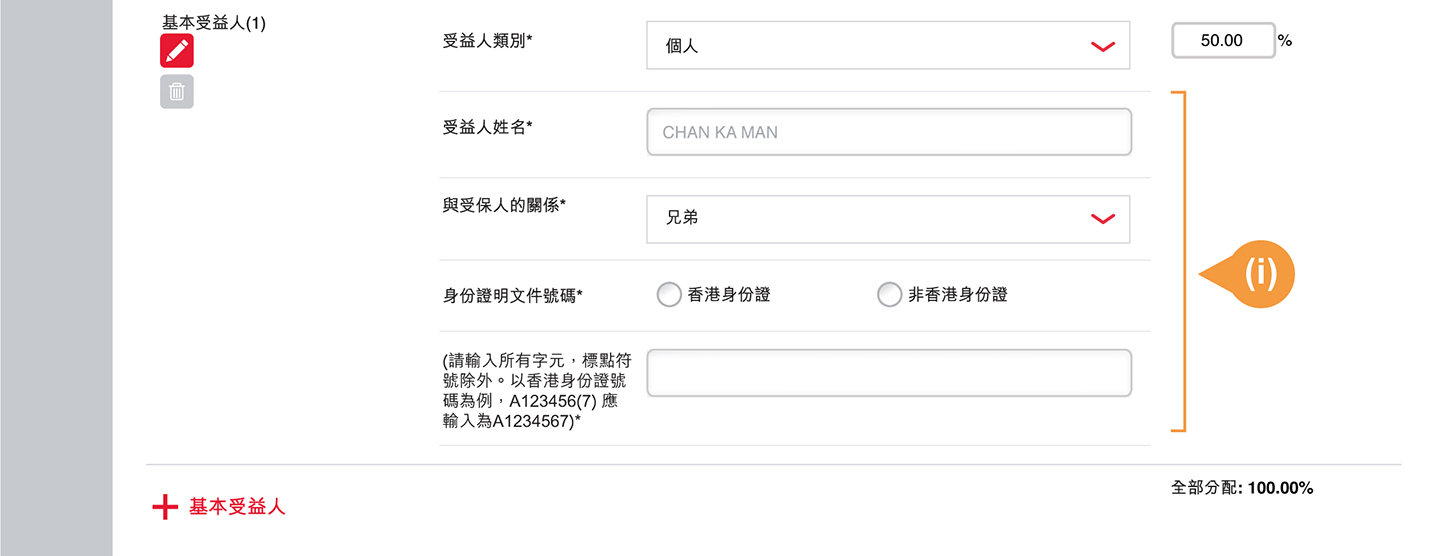Focus the 受益人姓名 field with CHAN KA MAN

889,132
